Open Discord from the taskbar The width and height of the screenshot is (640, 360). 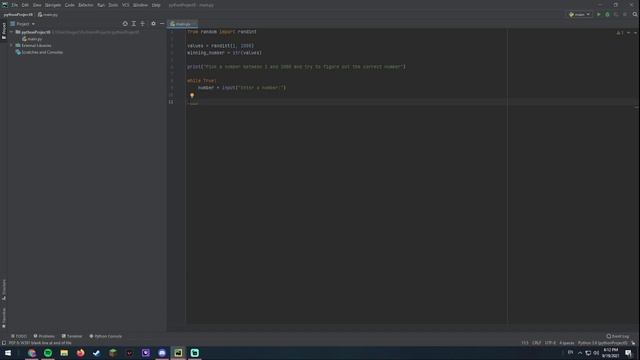pyautogui.click(x=162, y=353)
